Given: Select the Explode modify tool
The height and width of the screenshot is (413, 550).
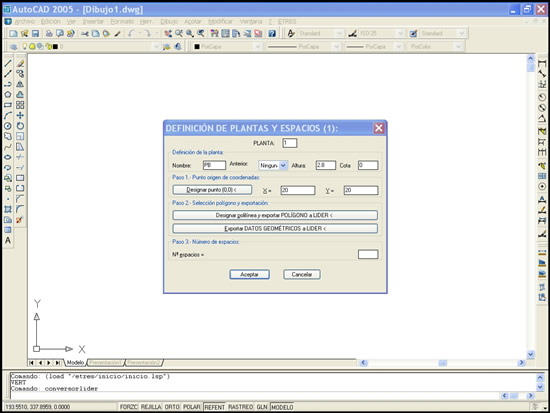Looking at the screenshot, I should click(19, 220).
